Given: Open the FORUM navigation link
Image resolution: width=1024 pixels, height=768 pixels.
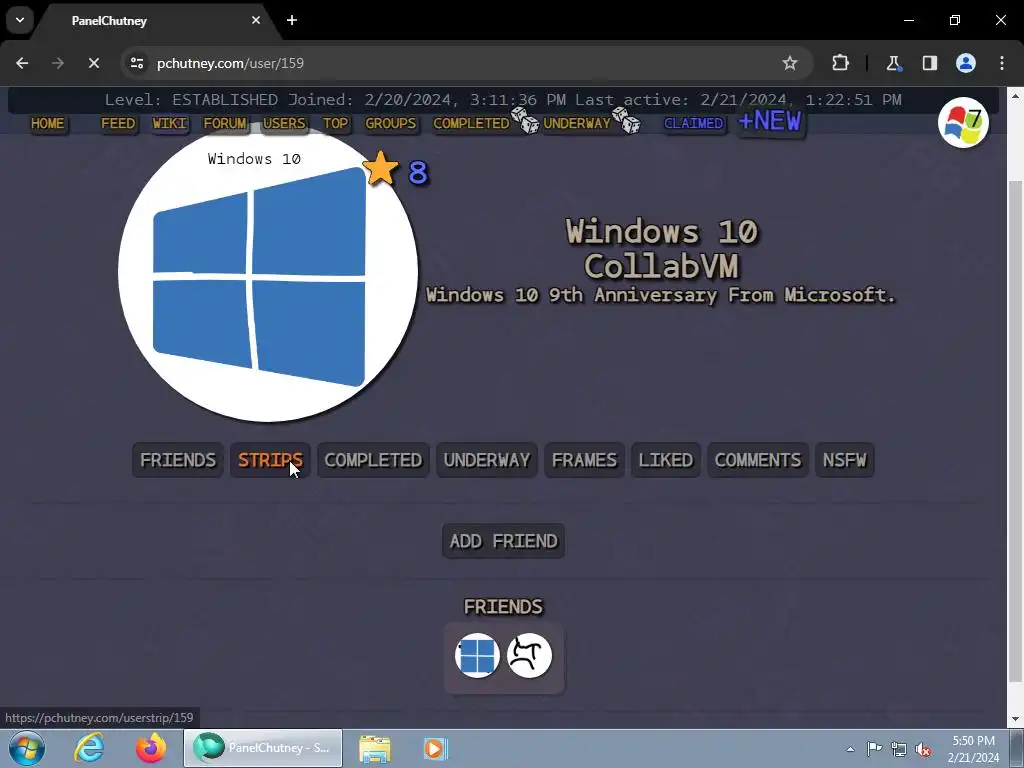Looking at the screenshot, I should click(x=225, y=123).
